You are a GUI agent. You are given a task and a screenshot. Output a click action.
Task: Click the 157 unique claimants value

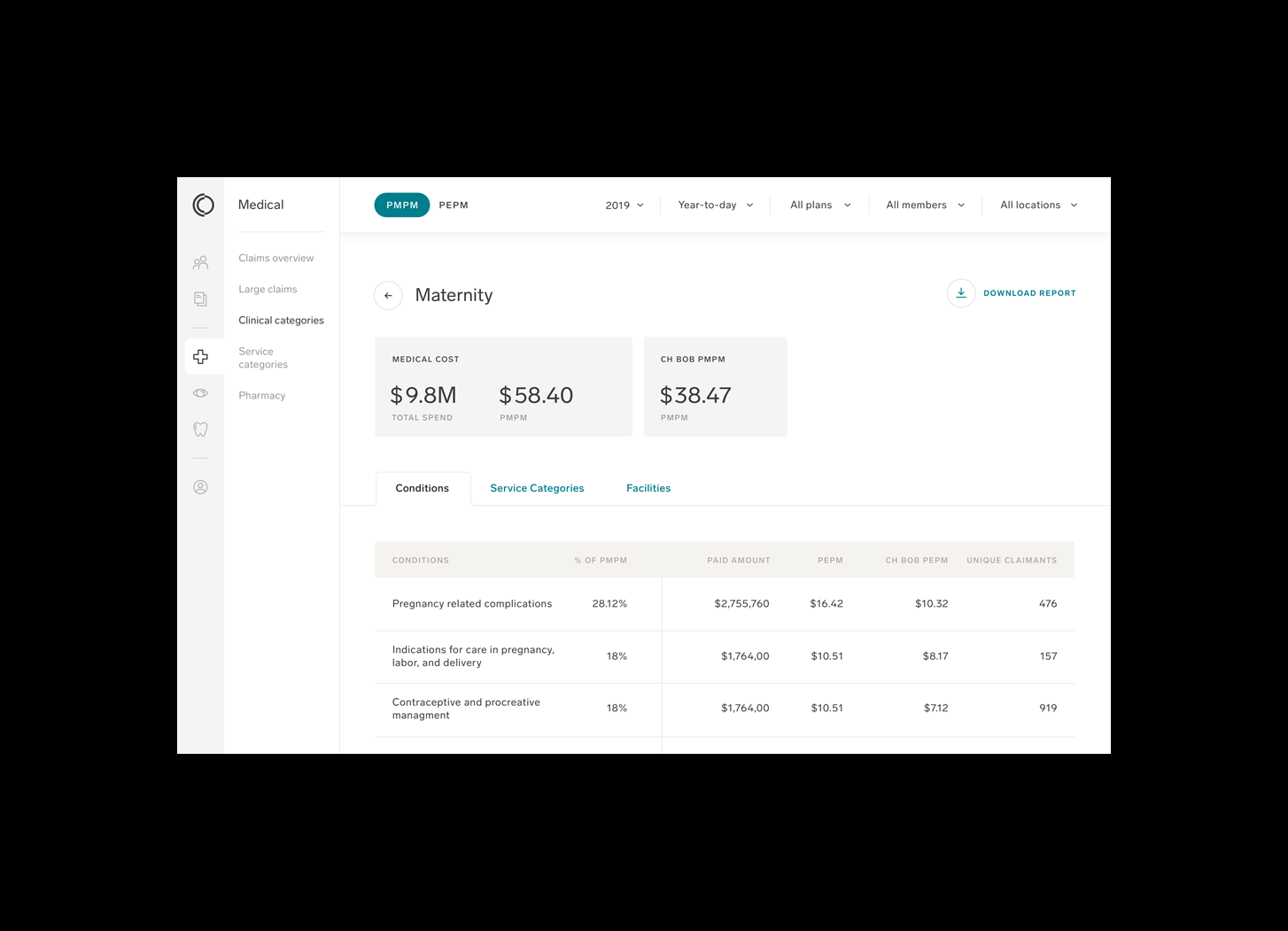[1049, 656]
